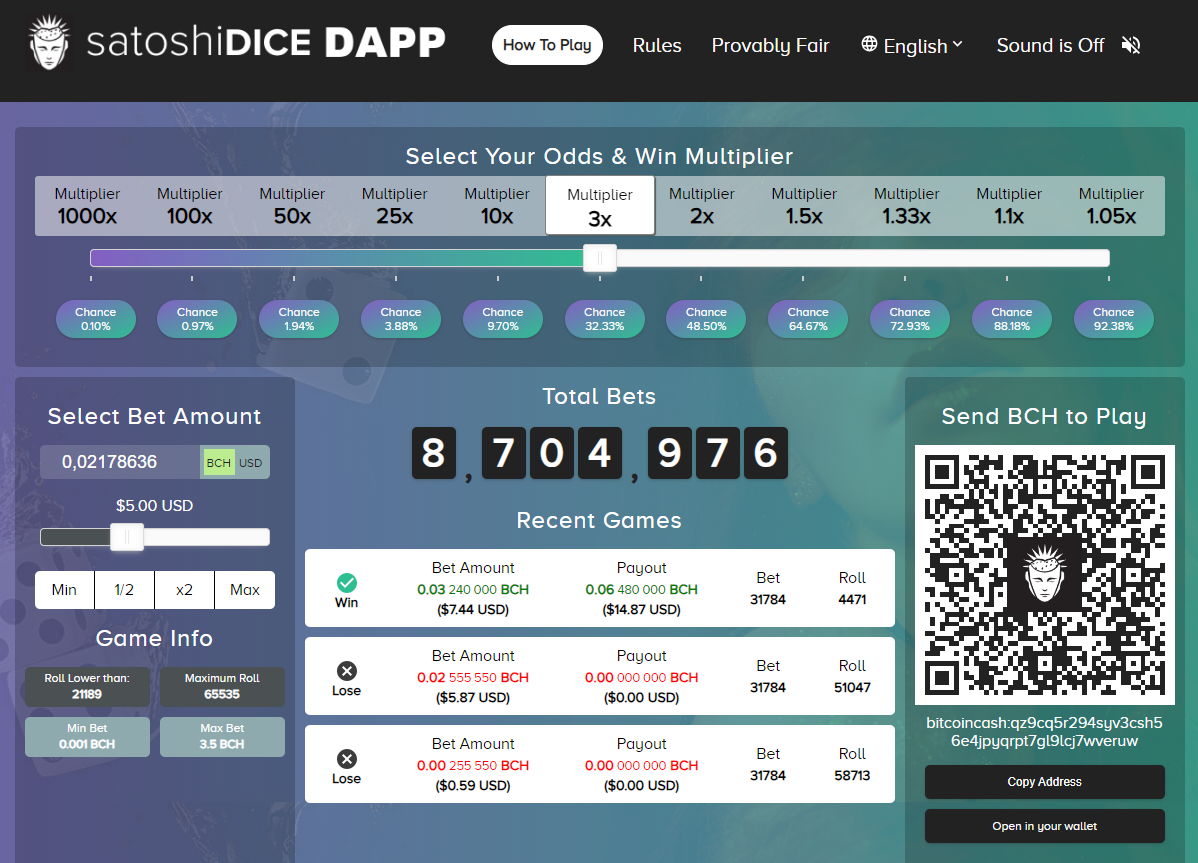This screenshot has height=863, width=1198.
Task: Click the 0.00 255 550 BCH bet amount
Action: [x=473, y=765]
